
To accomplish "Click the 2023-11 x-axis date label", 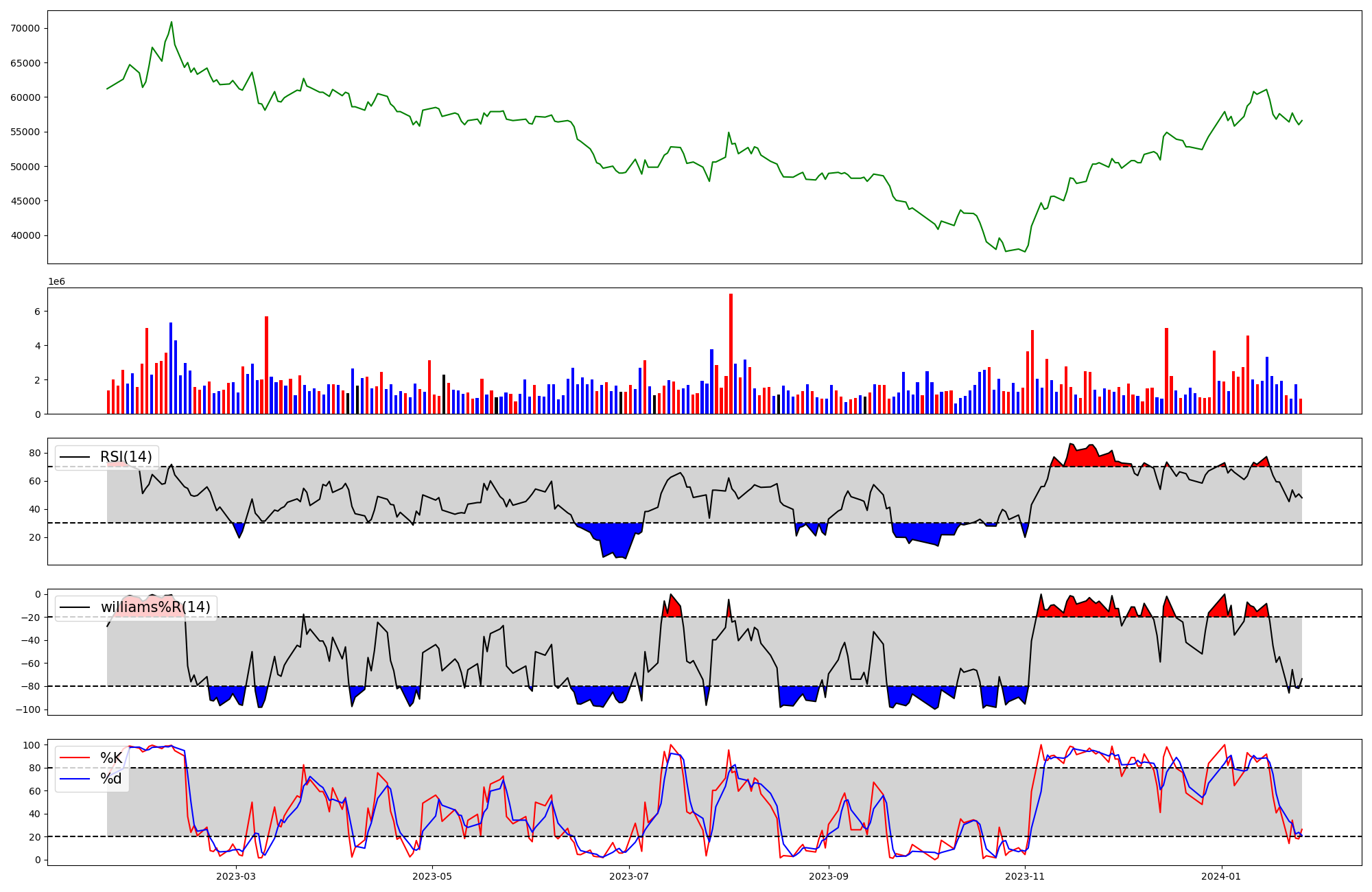I will click(x=1025, y=876).
